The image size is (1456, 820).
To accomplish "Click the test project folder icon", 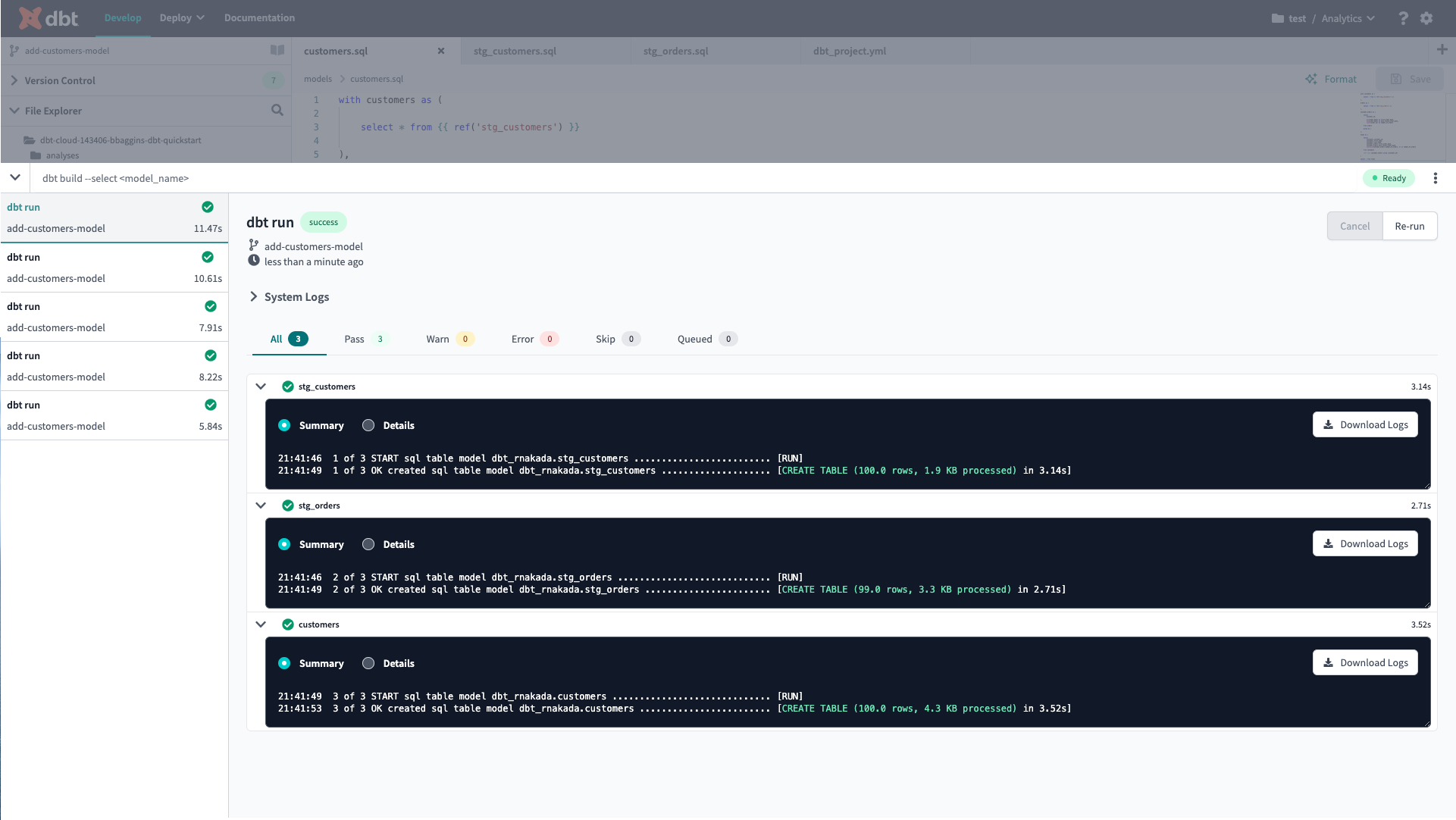I will click(x=1278, y=18).
